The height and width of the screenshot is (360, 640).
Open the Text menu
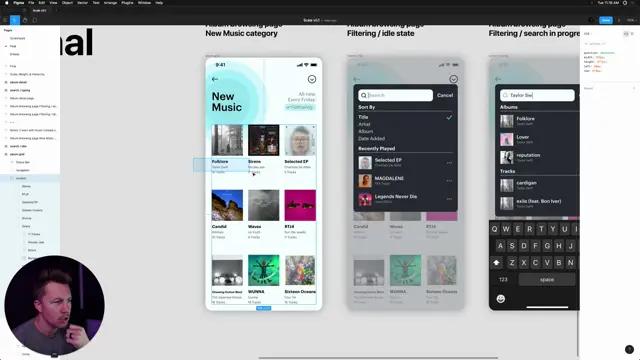click(x=96, y=3)
